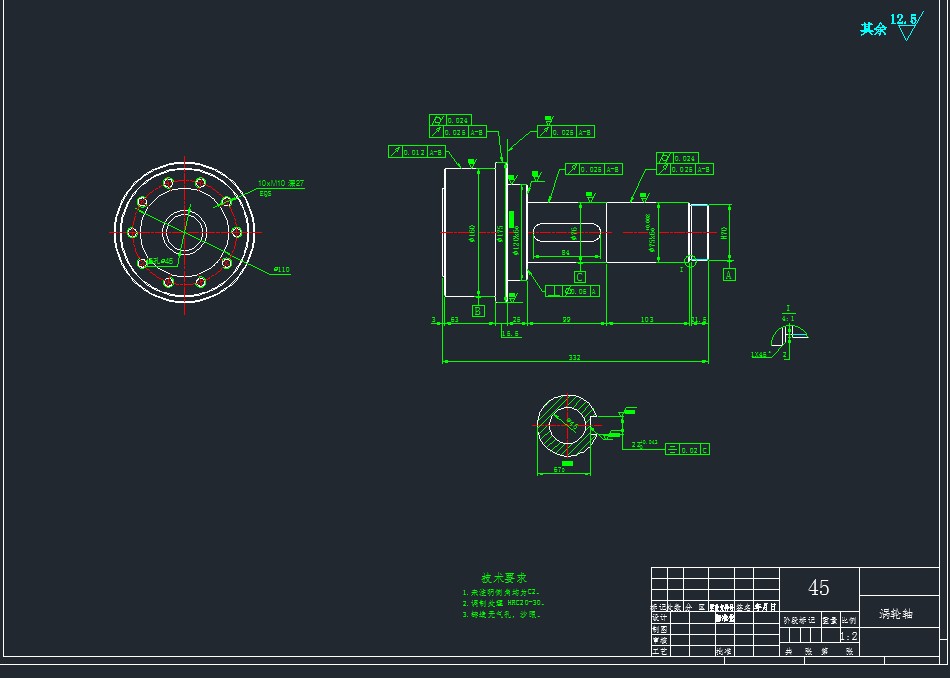Select the EQS annotation text
Screen dimensions: 950x678
(265, 194)
